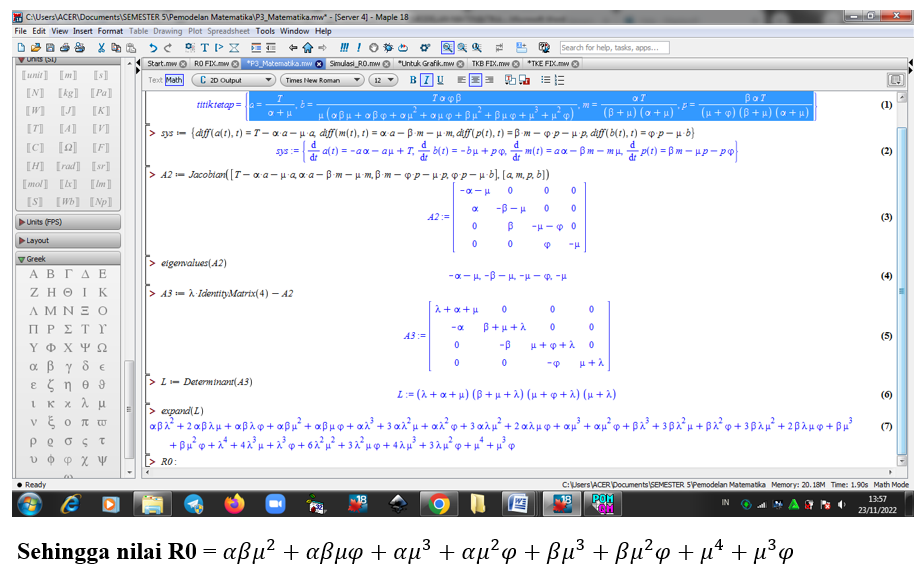Zoom in with the magnifier plus icon
This screenshot has width=924, height=580.
[x=462, y=47]
